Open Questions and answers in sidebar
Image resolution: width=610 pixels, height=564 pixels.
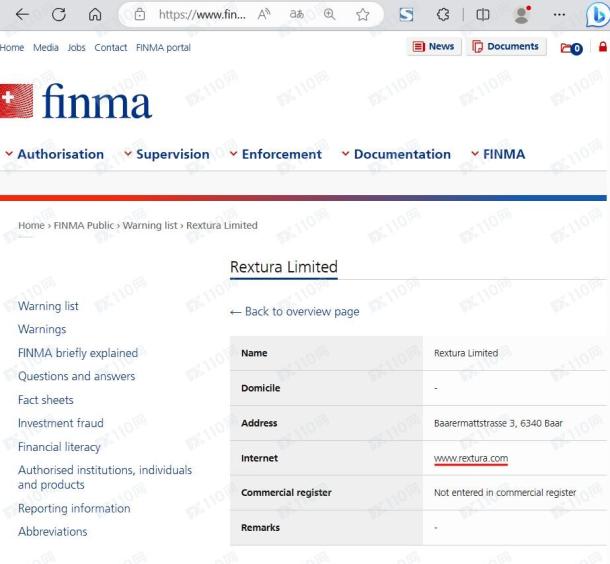(77, 376)
